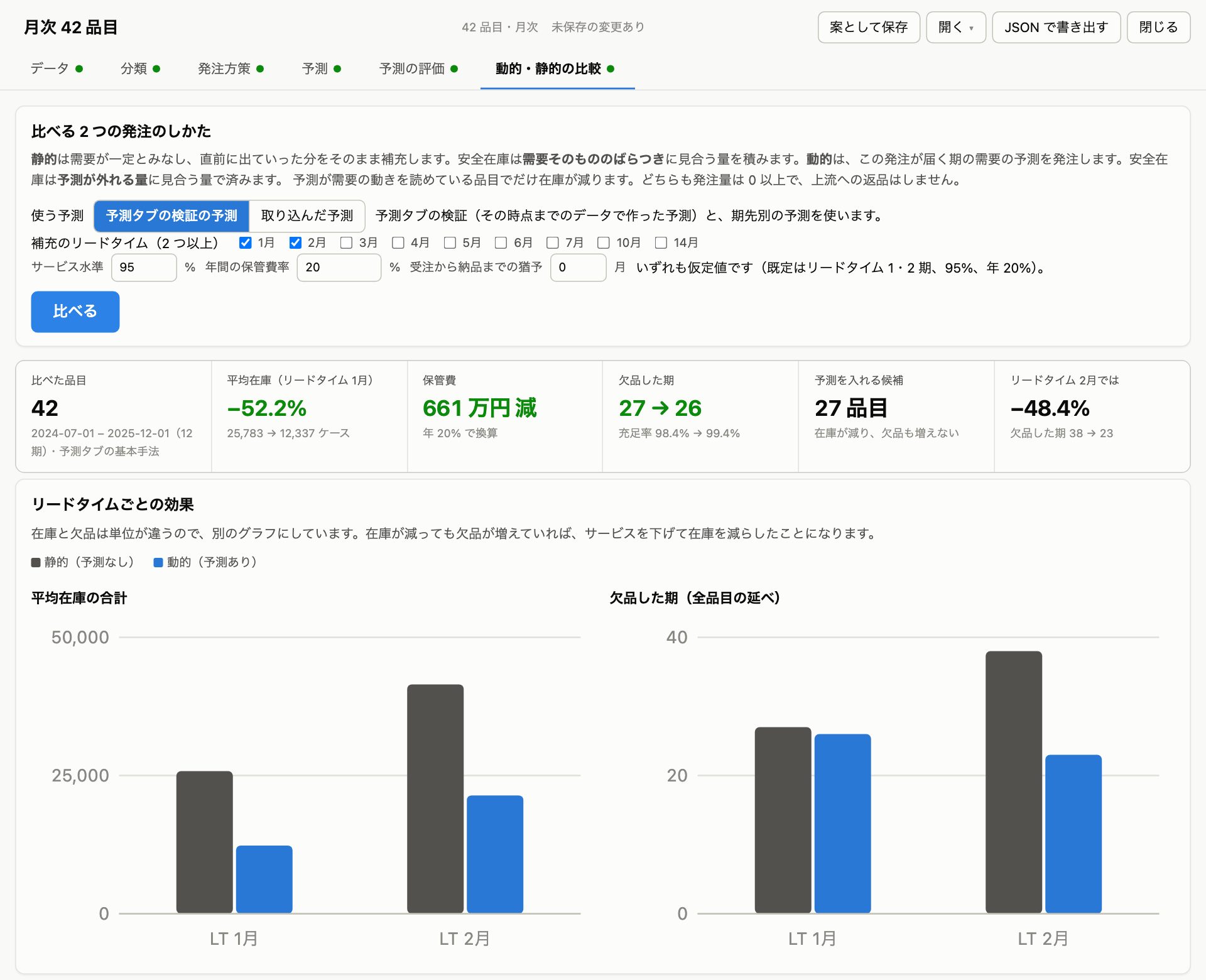Click the 661 万円 減 storage cost value
Viewport: 1206px width, 980px height.
[x=480, y=408]
